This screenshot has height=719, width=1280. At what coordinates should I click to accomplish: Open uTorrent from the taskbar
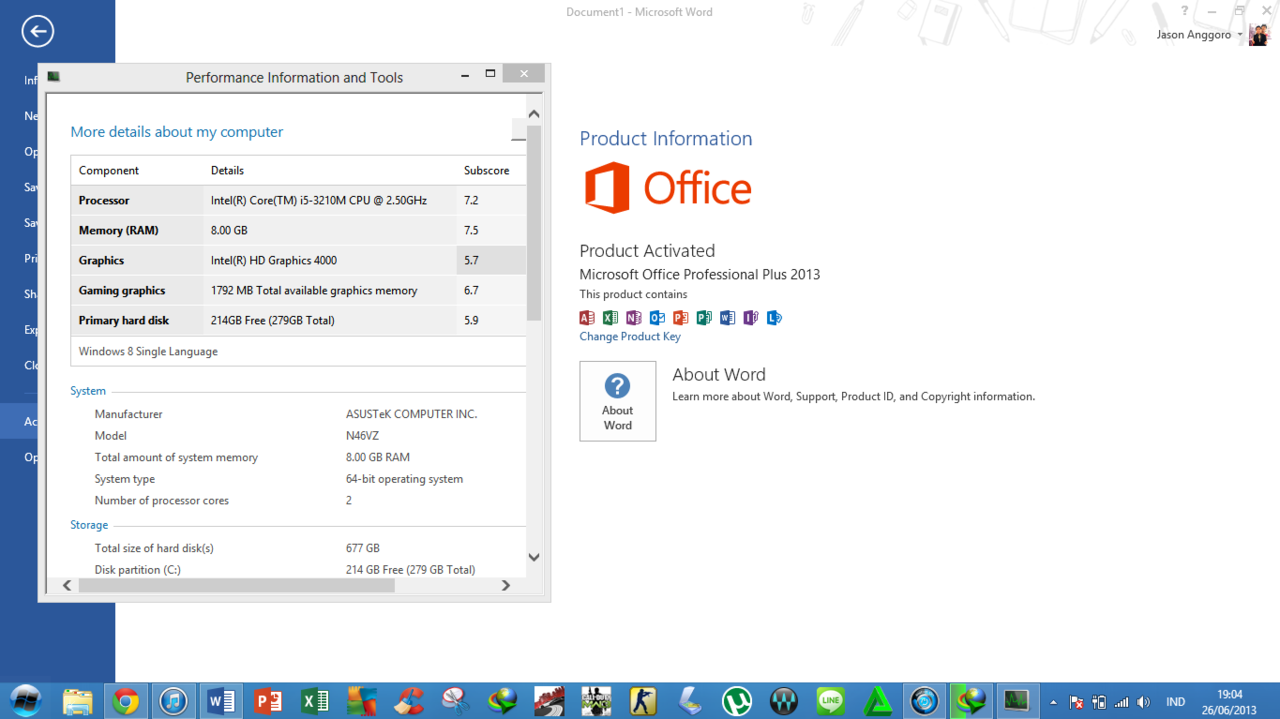pos(737,701)
